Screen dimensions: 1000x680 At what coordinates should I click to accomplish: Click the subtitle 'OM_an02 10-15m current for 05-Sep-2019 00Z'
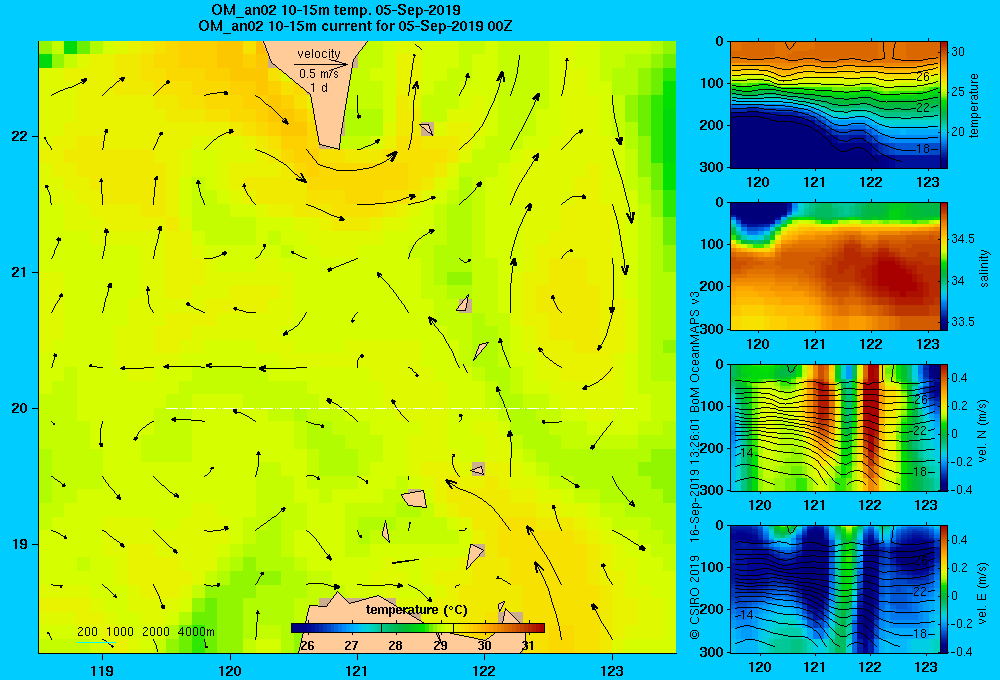click(355, 26)
